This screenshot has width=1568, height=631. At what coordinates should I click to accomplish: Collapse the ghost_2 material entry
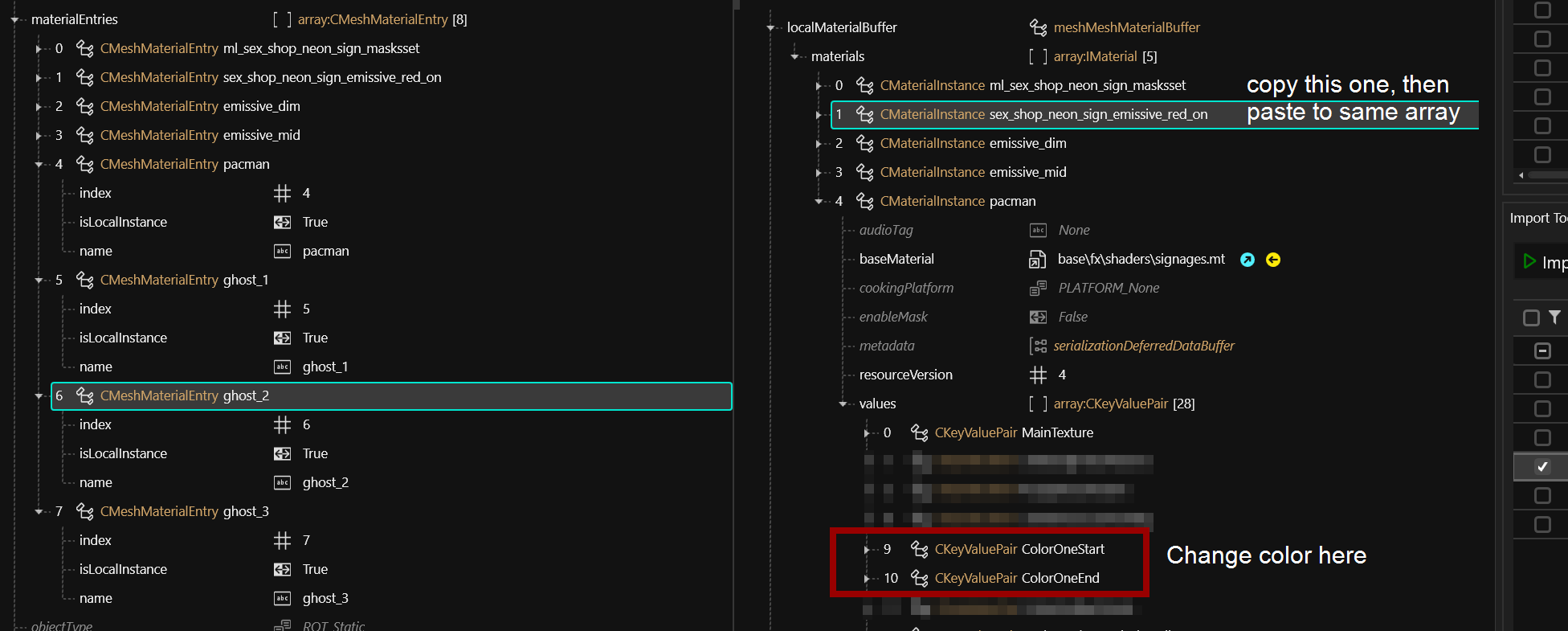39,395
